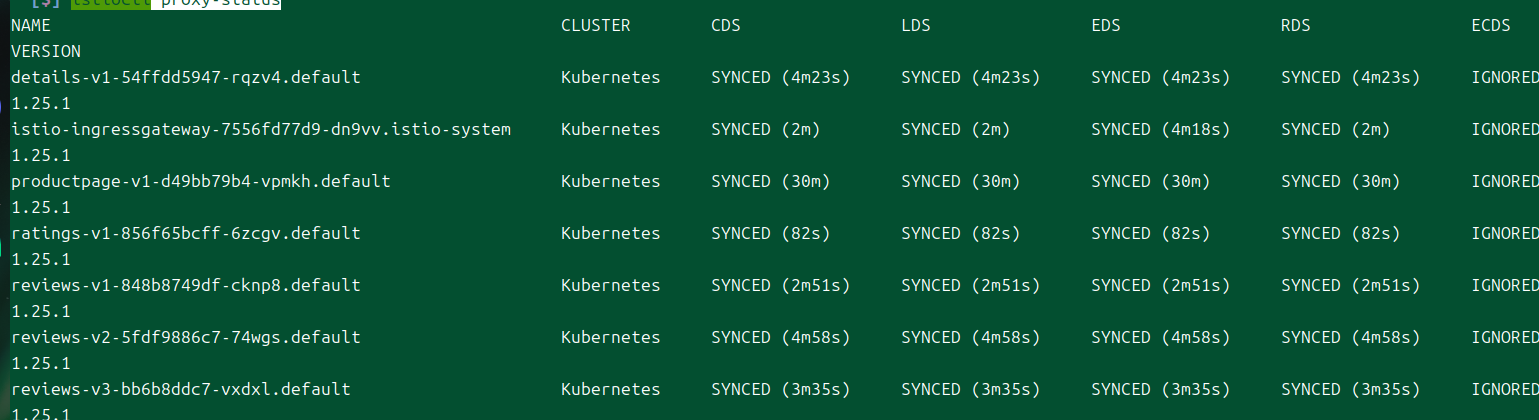Viewport: 1539px width, 420px height.
Task: Click EDS status SYNCED (82s) for ratings-v1
Action: (x=1151, y=233)
